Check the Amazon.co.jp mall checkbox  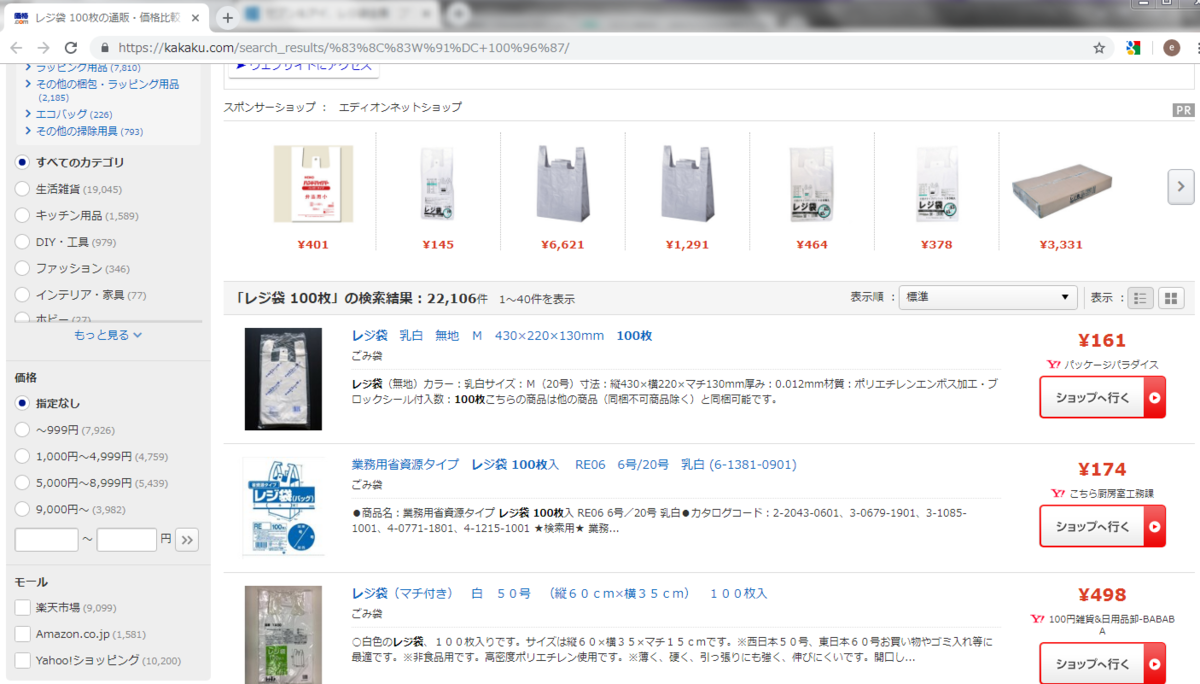[x=23, y=634]
